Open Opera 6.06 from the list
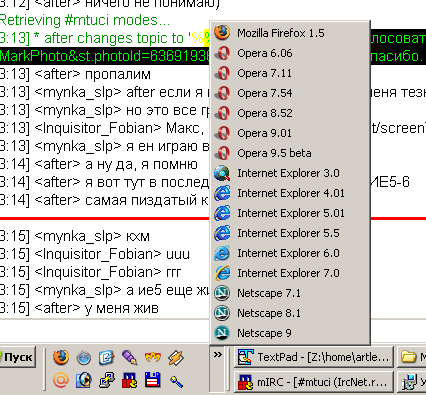 290,53
